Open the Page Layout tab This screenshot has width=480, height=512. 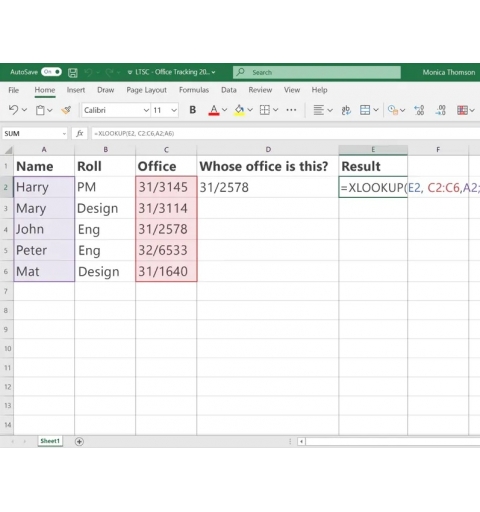(x=146, y=90)
